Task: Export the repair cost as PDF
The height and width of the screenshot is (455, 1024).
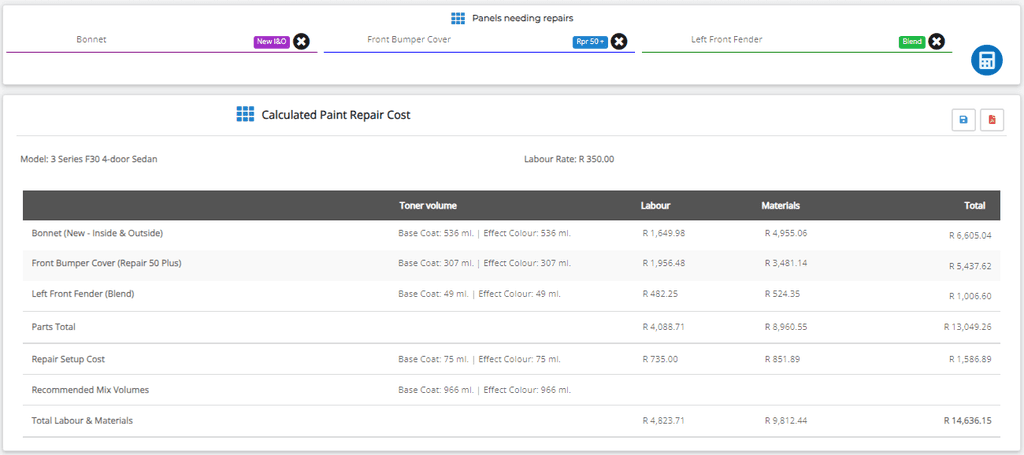Action: pyautogui.click(x=991, y=120)
